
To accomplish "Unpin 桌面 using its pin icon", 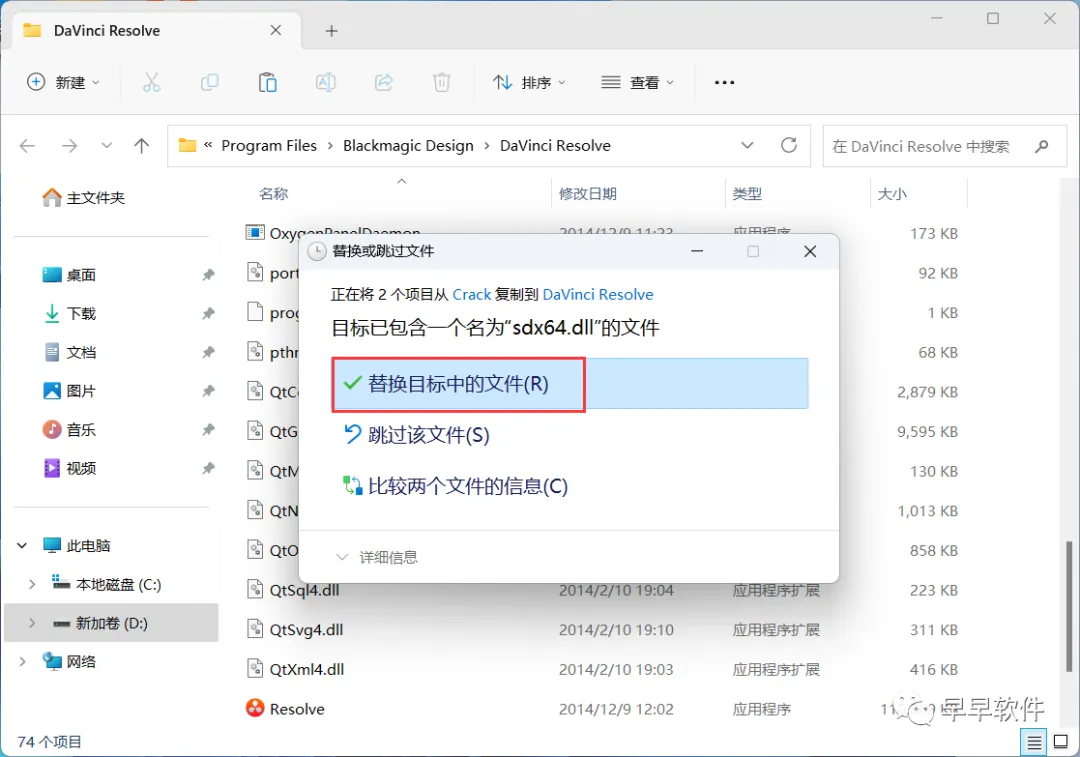I will click(208, 275).
